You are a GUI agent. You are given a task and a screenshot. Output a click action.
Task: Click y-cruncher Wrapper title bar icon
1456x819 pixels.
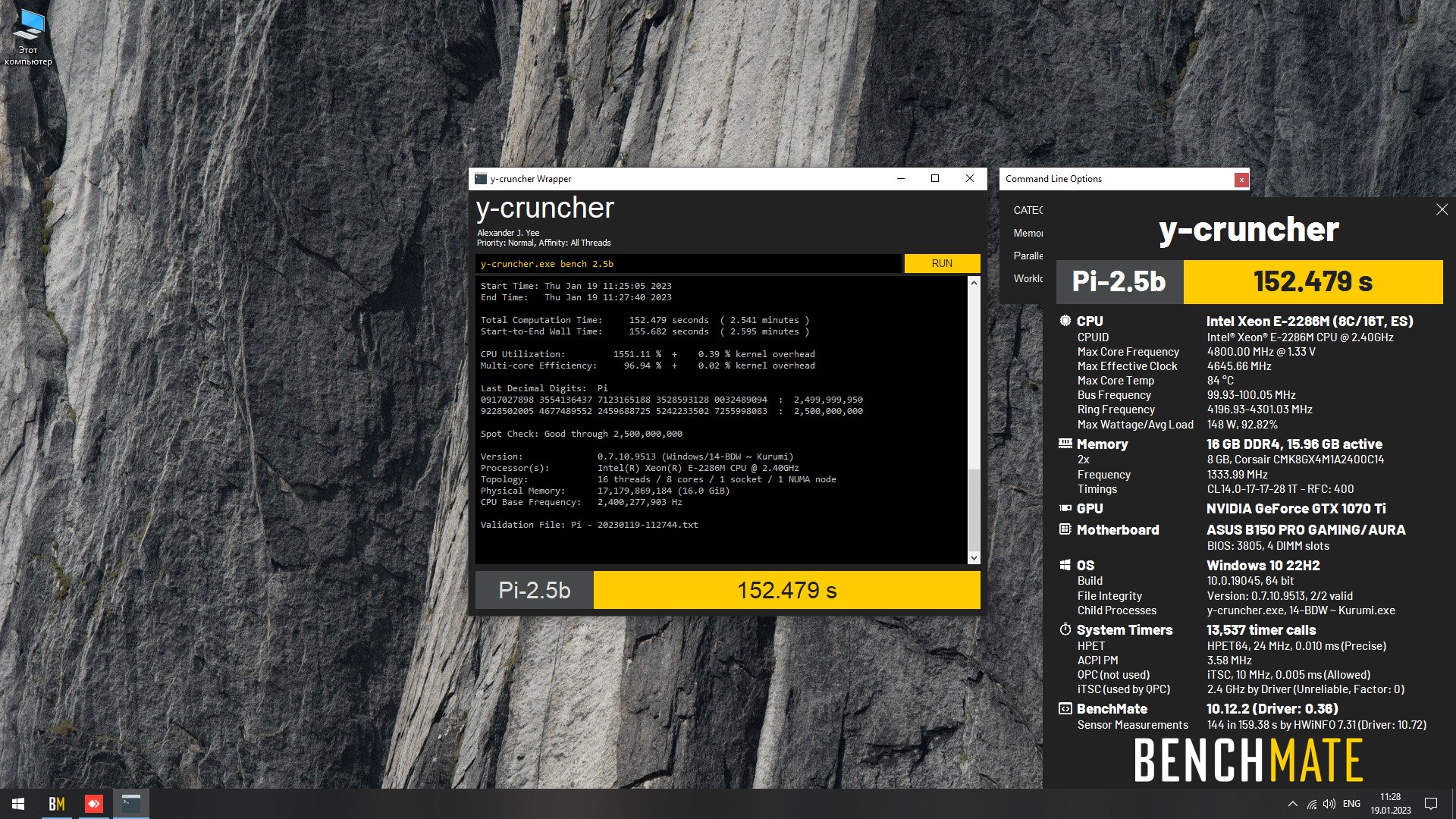[x=480, y=179]
